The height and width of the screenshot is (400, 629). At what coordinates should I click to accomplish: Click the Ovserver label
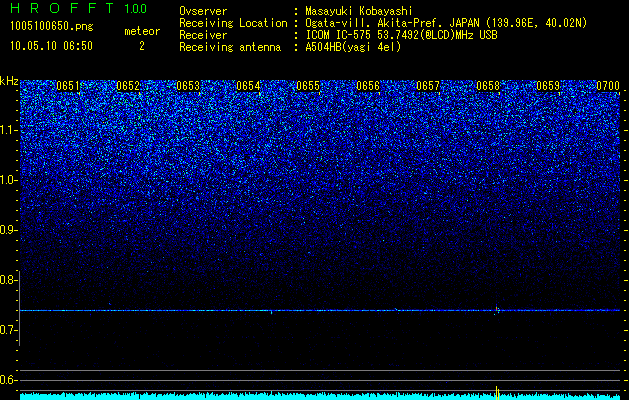click(x=203, y=11)
